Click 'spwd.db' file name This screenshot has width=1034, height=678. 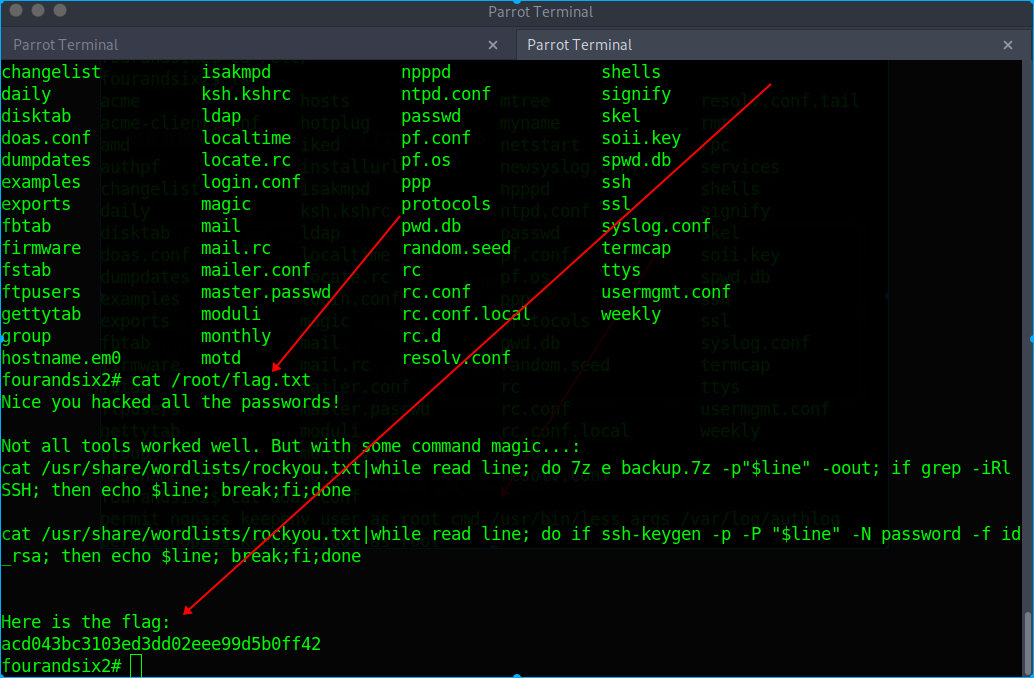pyautogui.click(x=636, y=160)
